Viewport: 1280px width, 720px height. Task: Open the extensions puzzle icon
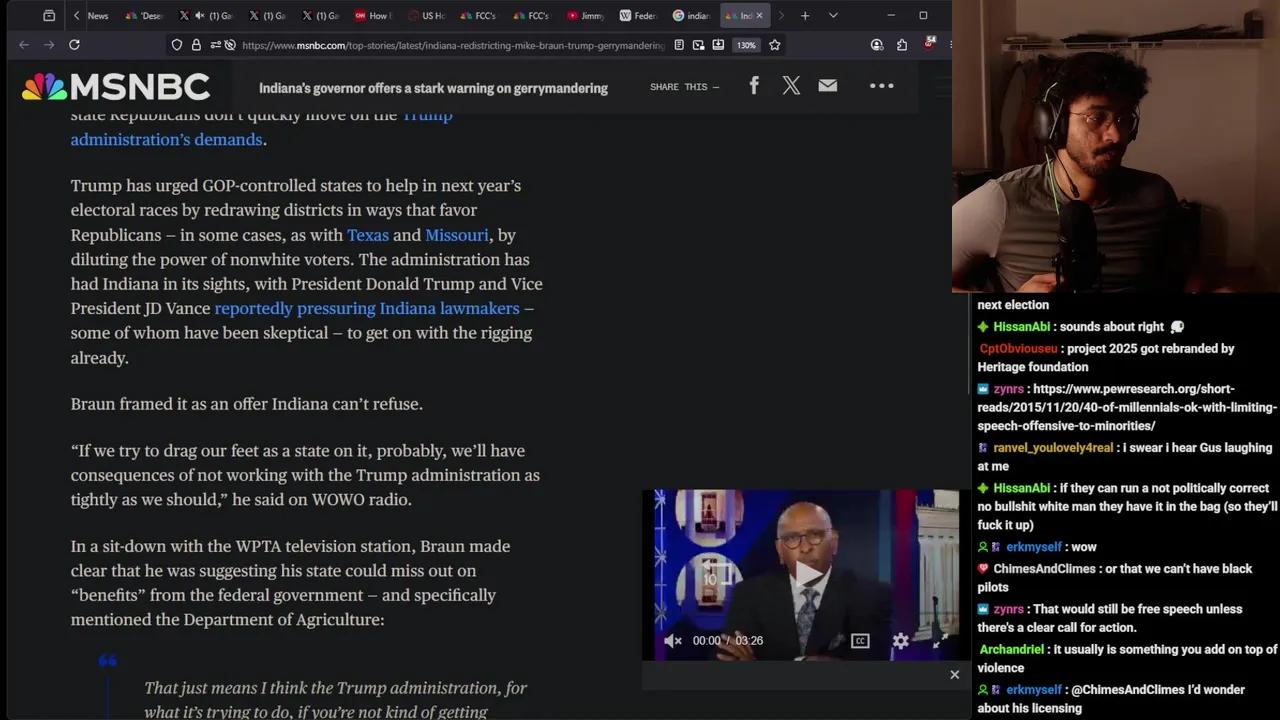pyautogui.click(x=902, y=45)
